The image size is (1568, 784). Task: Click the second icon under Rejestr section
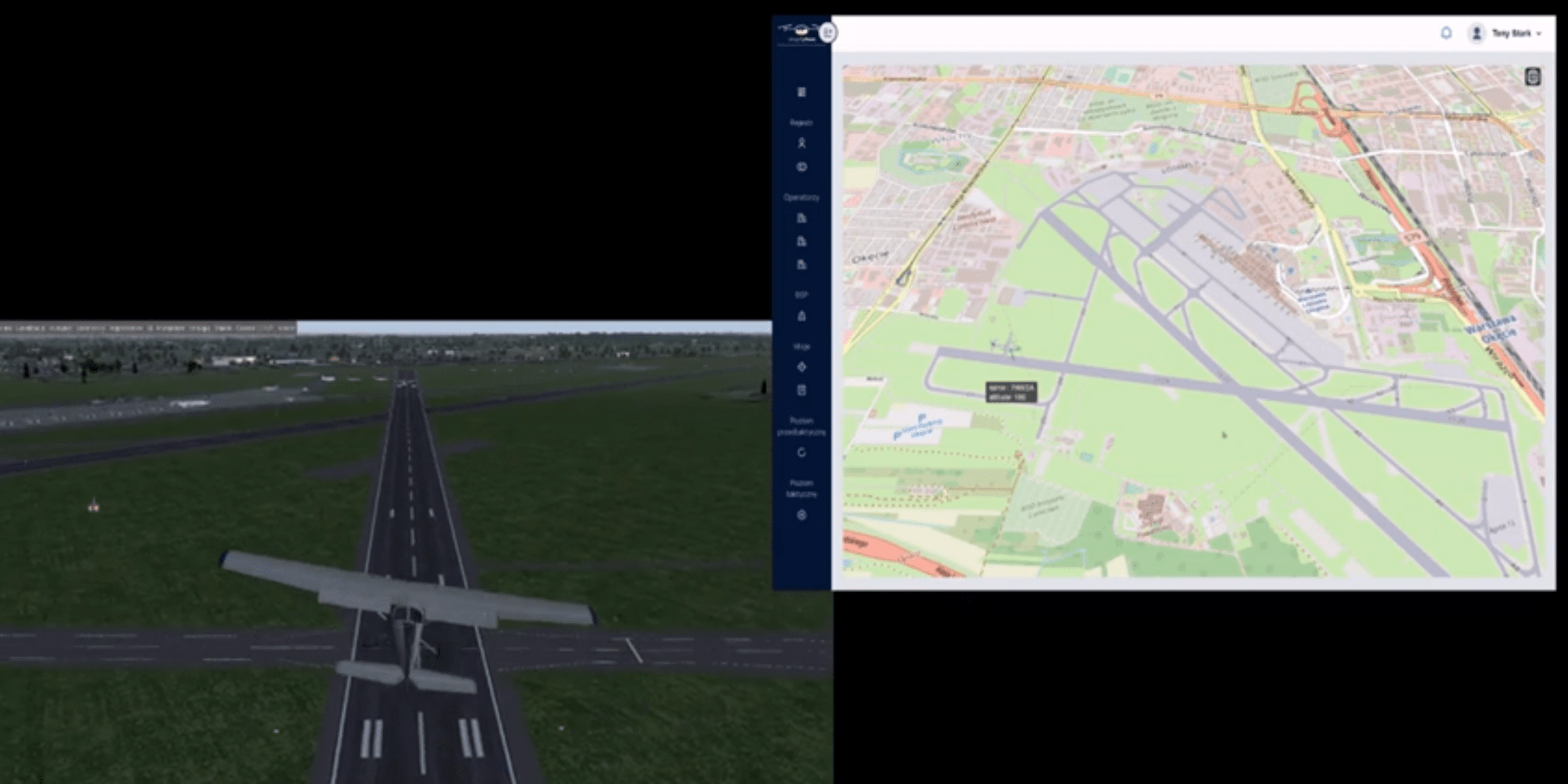pyautogui.click(x=802, y=167)
